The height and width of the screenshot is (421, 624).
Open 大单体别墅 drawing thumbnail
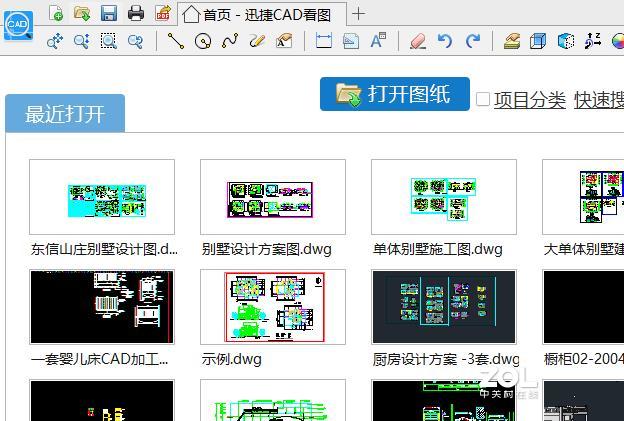point(583,197)
